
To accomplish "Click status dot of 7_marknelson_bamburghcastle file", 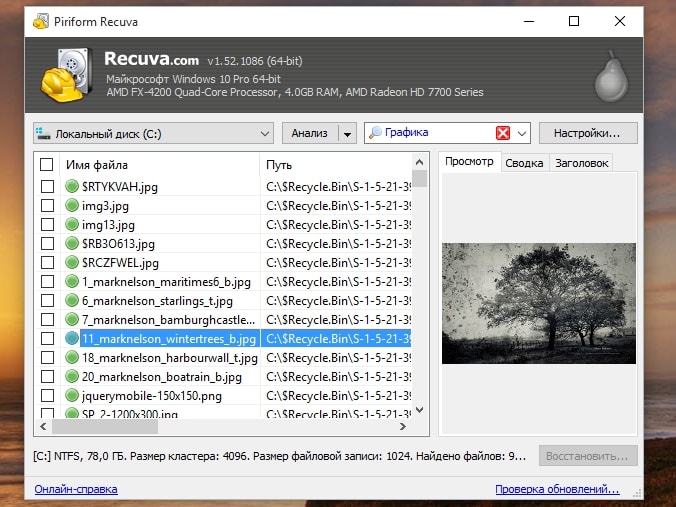I will coord(72,319).
